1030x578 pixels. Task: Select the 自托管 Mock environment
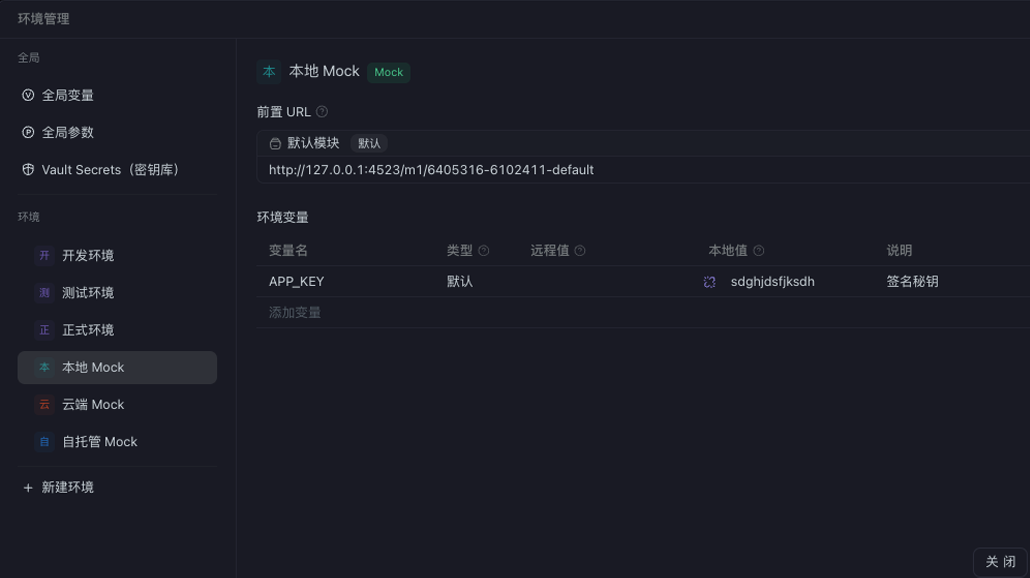tap(117, 442)
